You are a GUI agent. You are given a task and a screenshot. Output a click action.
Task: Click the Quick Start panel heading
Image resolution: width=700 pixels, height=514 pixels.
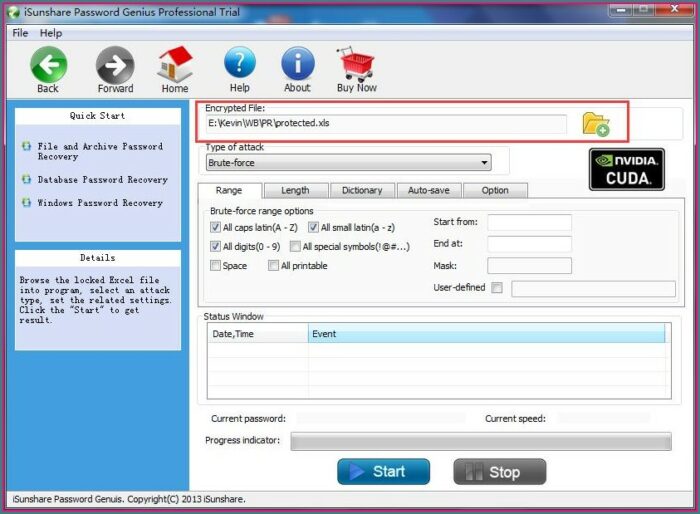pos(97,116)
